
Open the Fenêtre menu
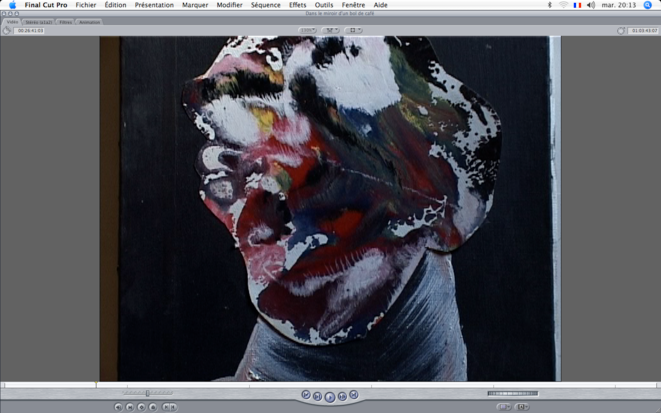pyautogui.click(x=353, y=5)
